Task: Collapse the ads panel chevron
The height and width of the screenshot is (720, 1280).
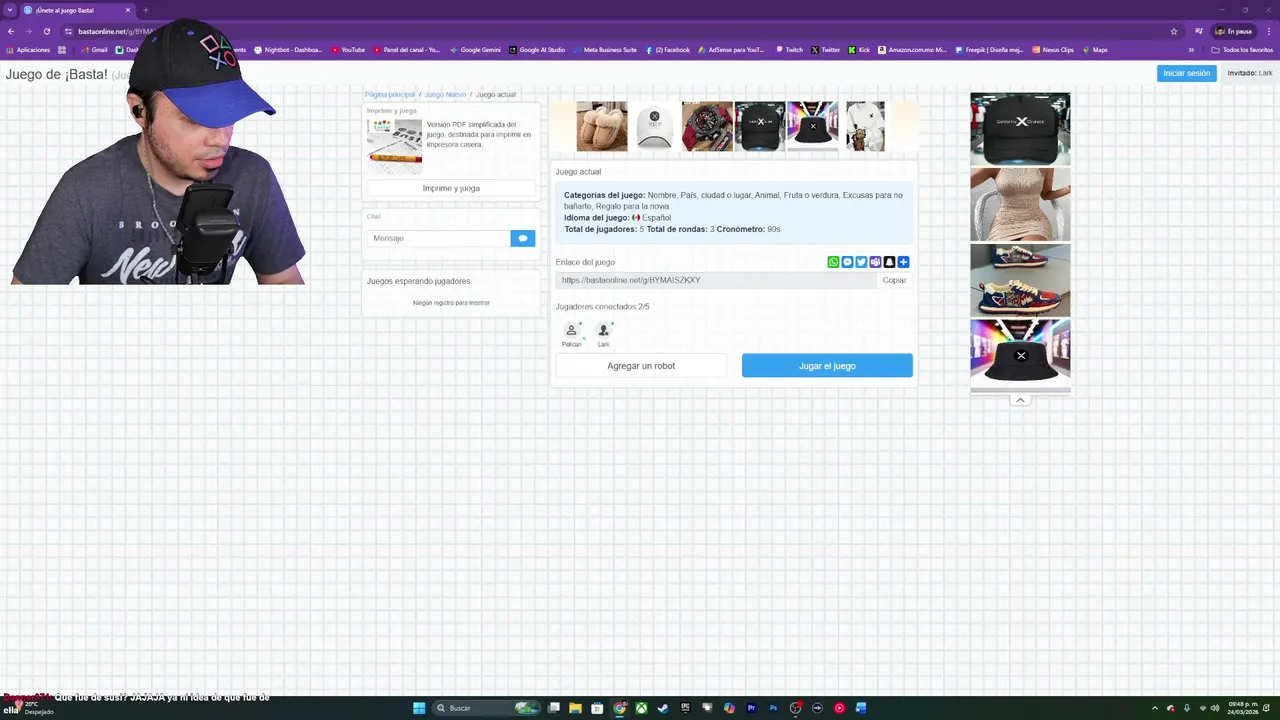Action: pyautogui.click(x=1020, y=400)
